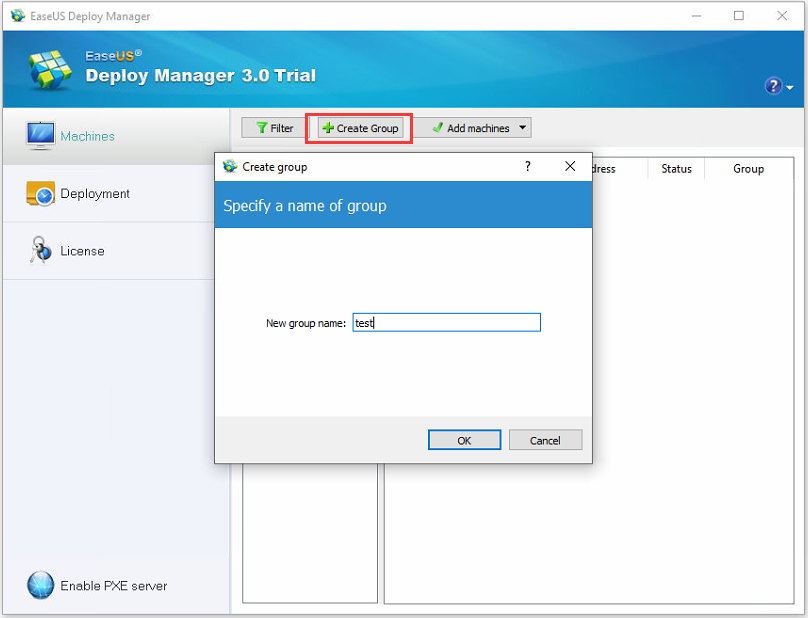Click the Enable PXE server globe icon
Image resolution: width=808 pixels, height=618 pixels.
tap(40, 585)
